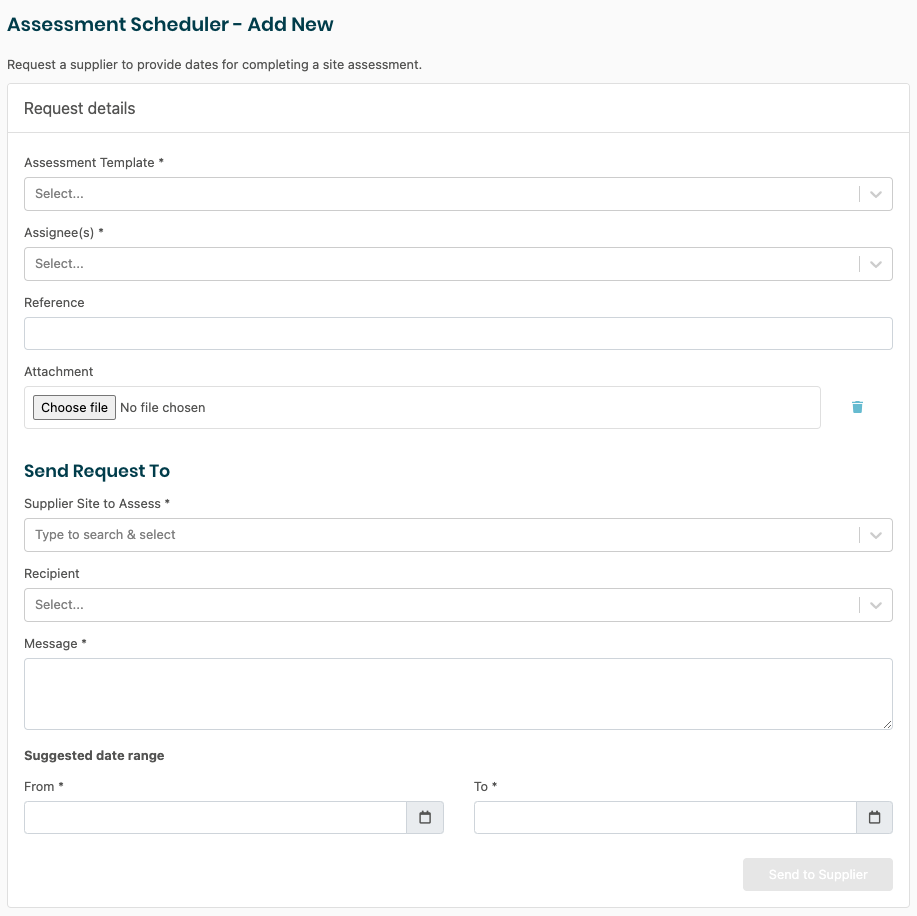Click the Assessment Template chevron arrow
Viewport: 917px width, 916px height.
point(876,194)
